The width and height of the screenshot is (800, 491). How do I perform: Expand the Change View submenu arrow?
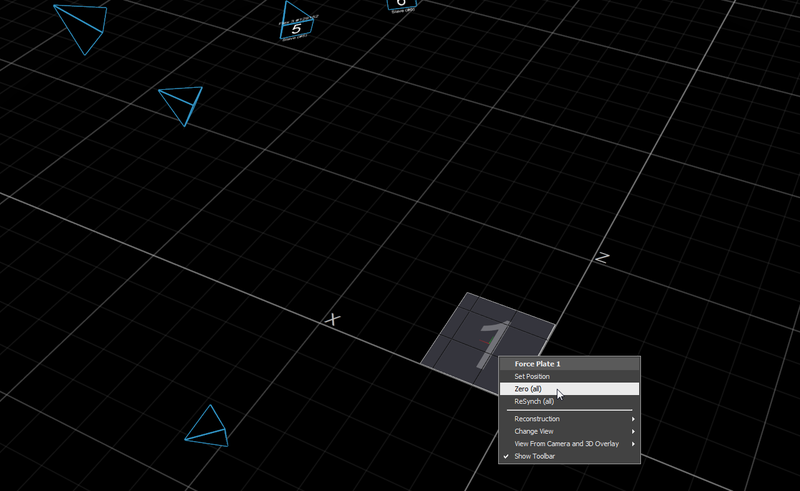coord(633,431)
